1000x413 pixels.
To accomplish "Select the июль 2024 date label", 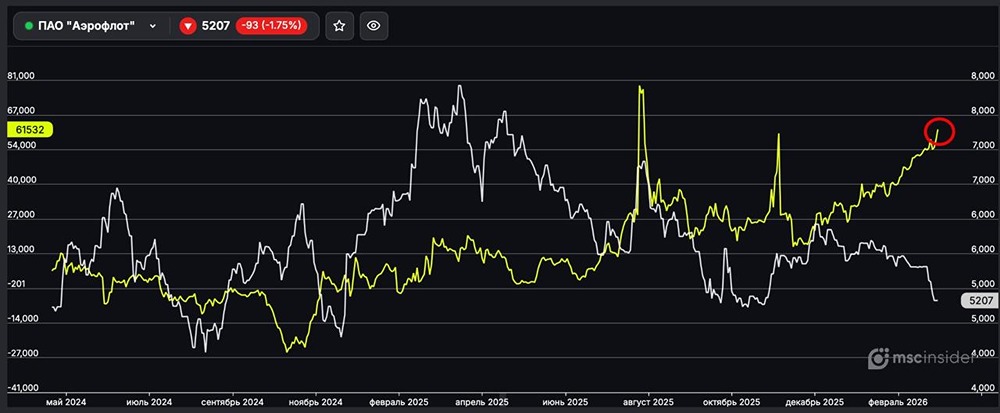I will click(149, 403).
